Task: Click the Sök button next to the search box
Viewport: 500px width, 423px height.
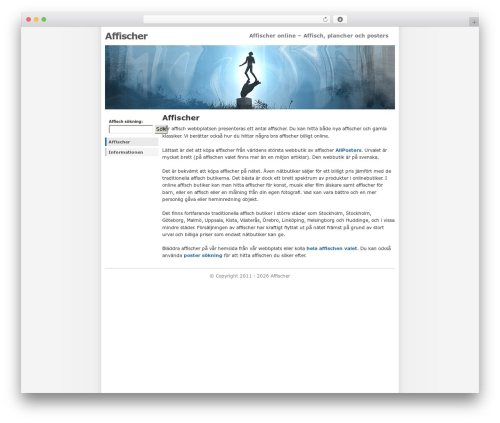Action: [x=161, y=129]
